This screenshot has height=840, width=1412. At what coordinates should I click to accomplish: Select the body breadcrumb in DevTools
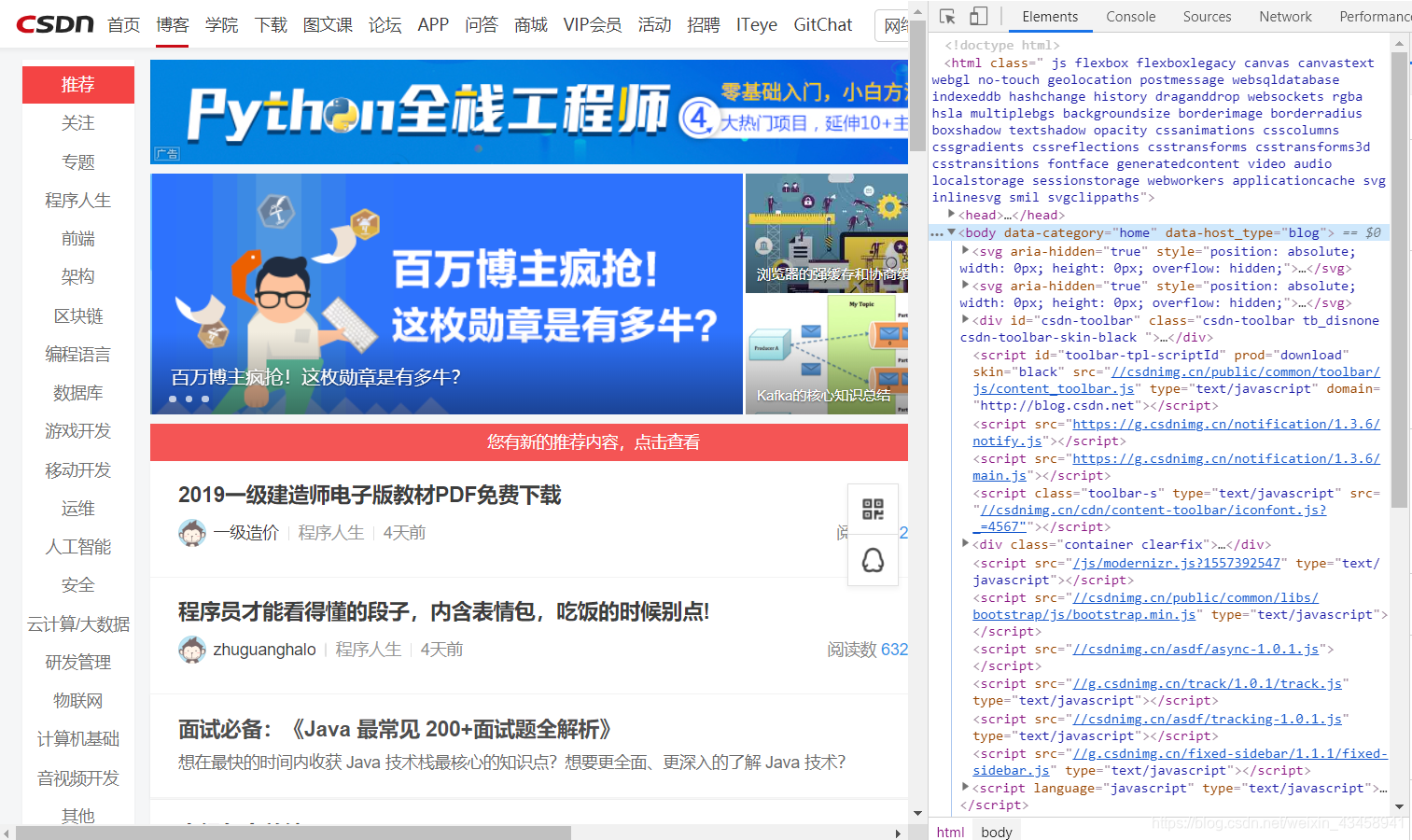click(997, 832)
